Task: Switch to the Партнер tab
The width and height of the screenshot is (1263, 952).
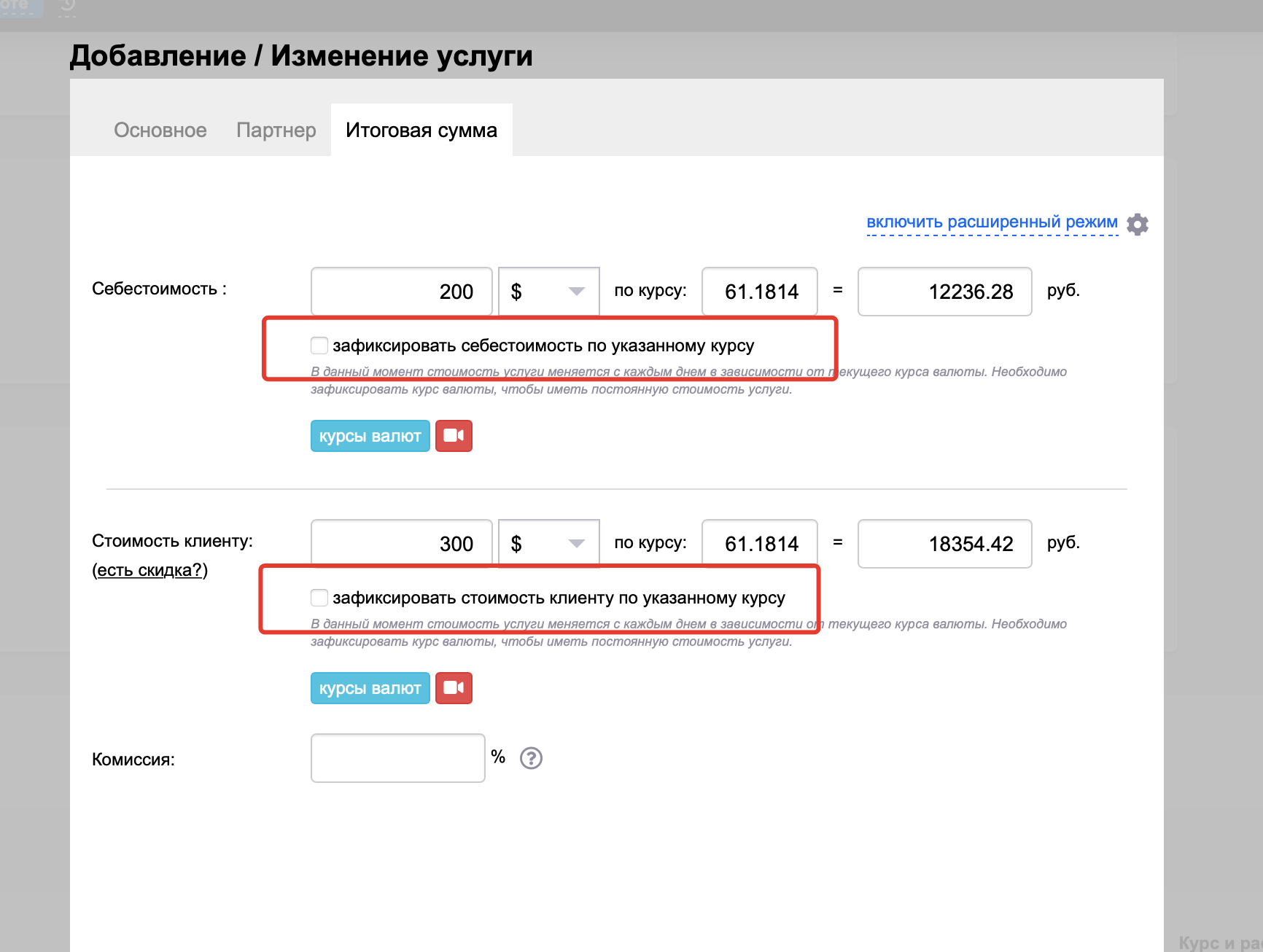Action: [276, 130]
